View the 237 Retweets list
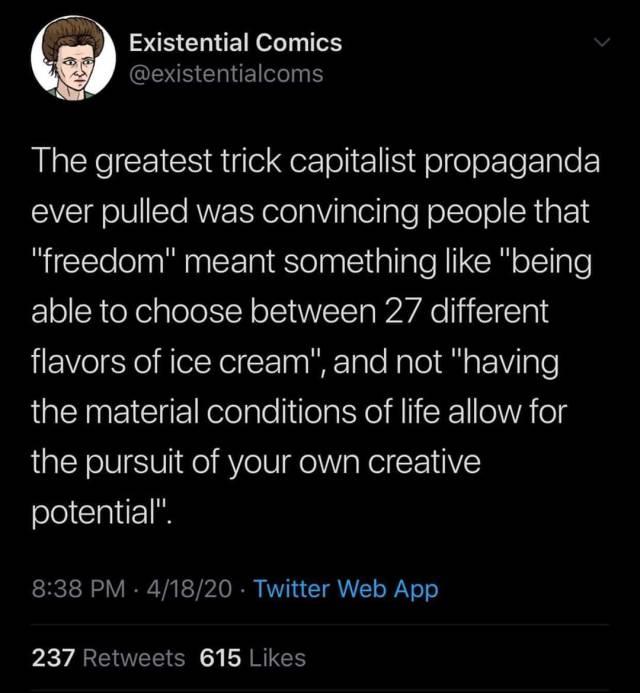Viewport: 640px width, 693px height. (108, 658)
